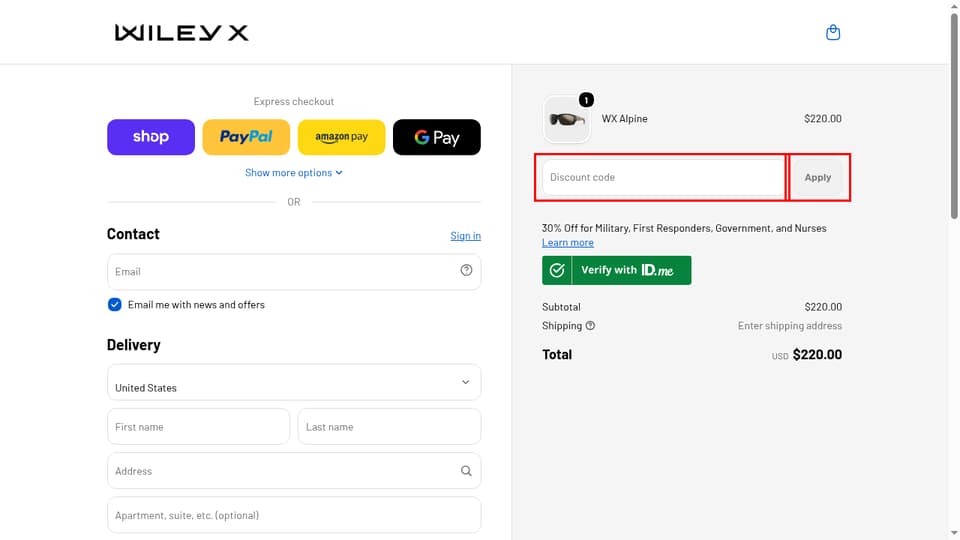Click the Subtotal label
Image resolution: width=960 pixels, height=540 pixels.
(561, 307)
